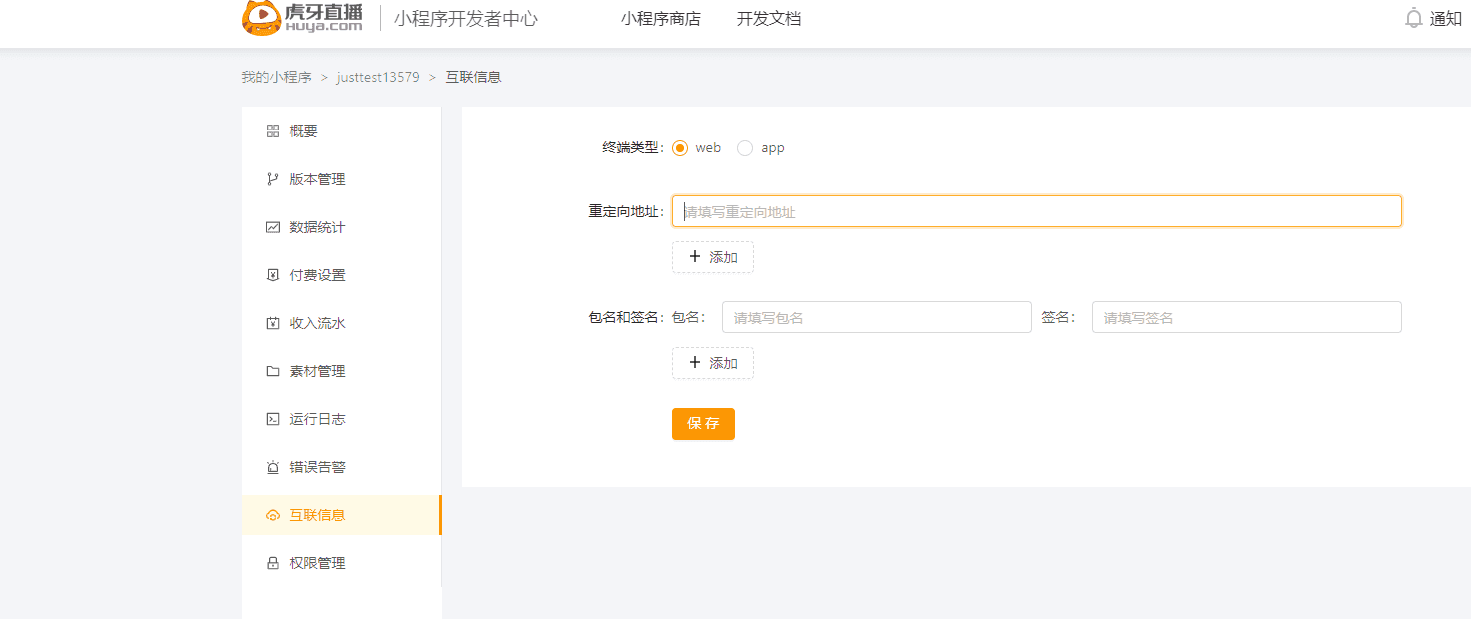Click 添加 under the redirect address field

click(712, 257)
